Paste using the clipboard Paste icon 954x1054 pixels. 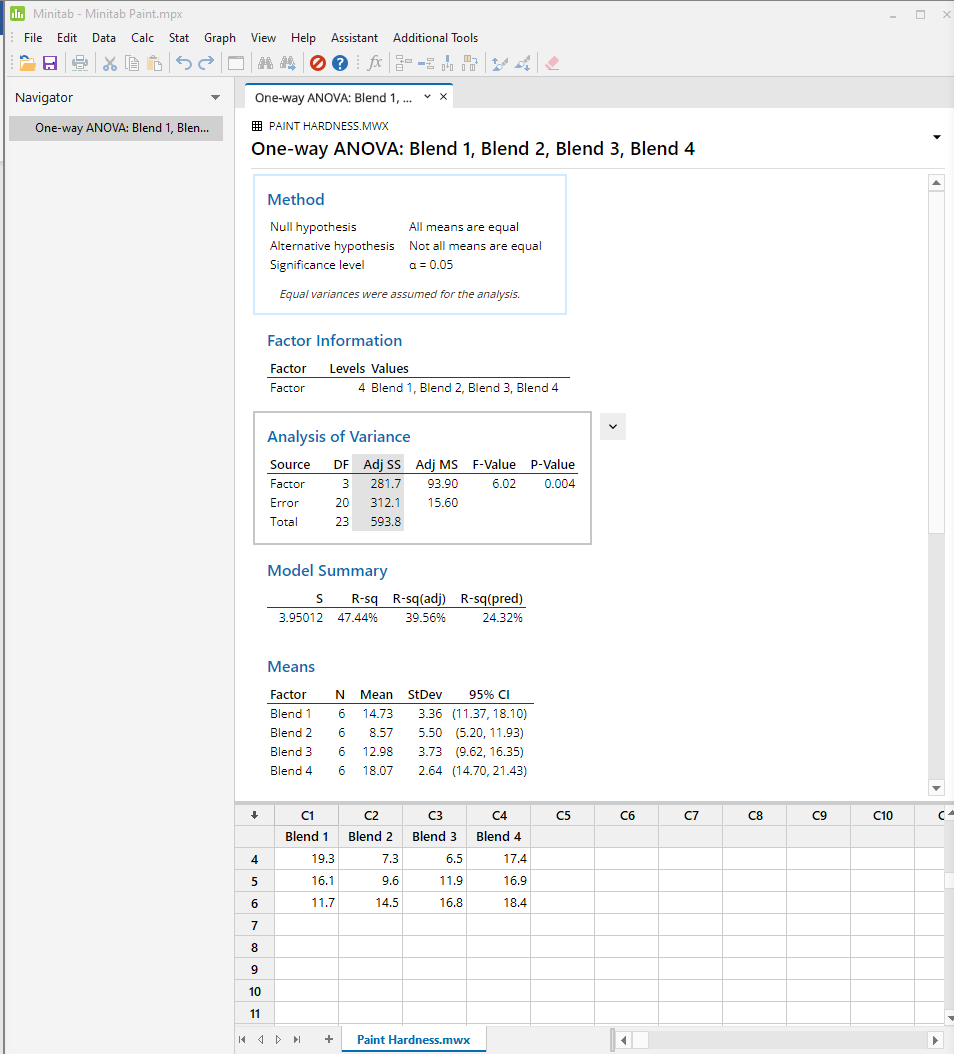pyautogui.click(x=155, y=63)
